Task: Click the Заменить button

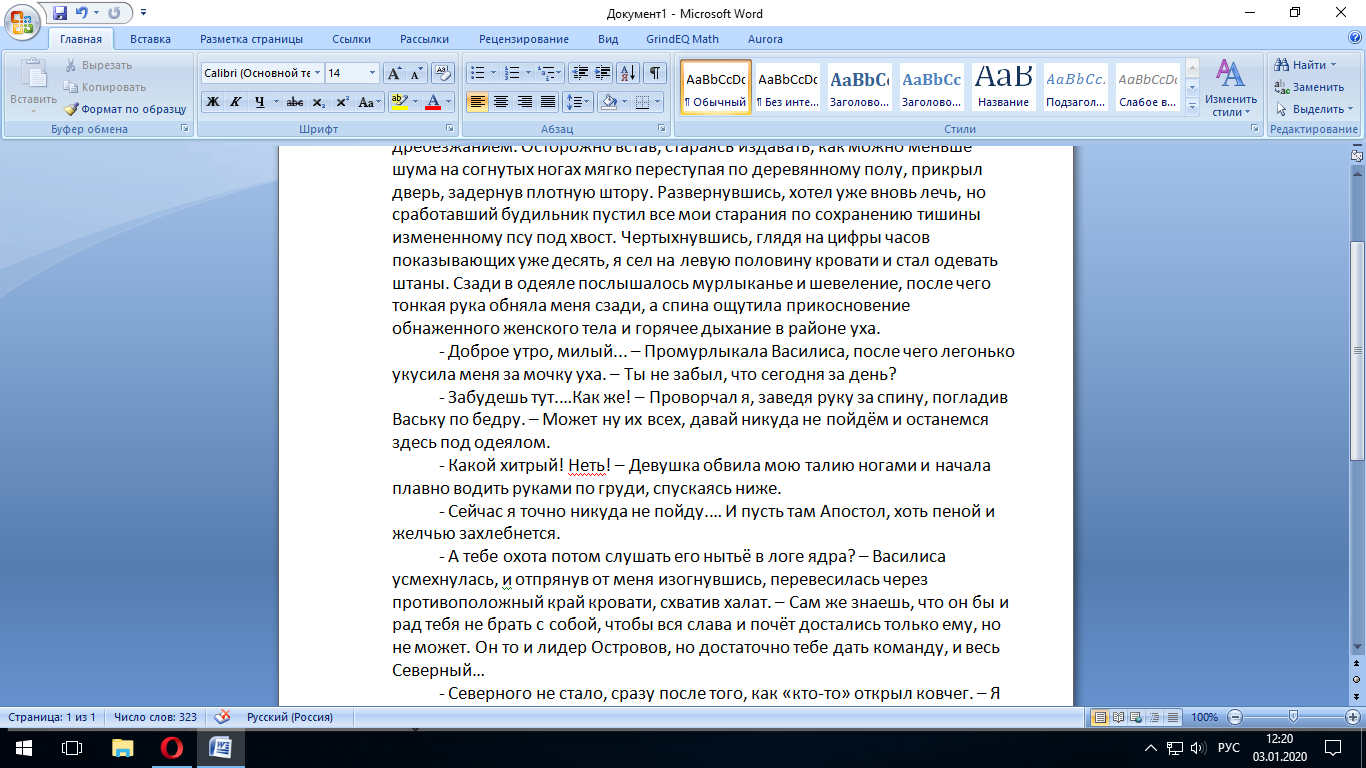Action: click(x=1310, y=87)
